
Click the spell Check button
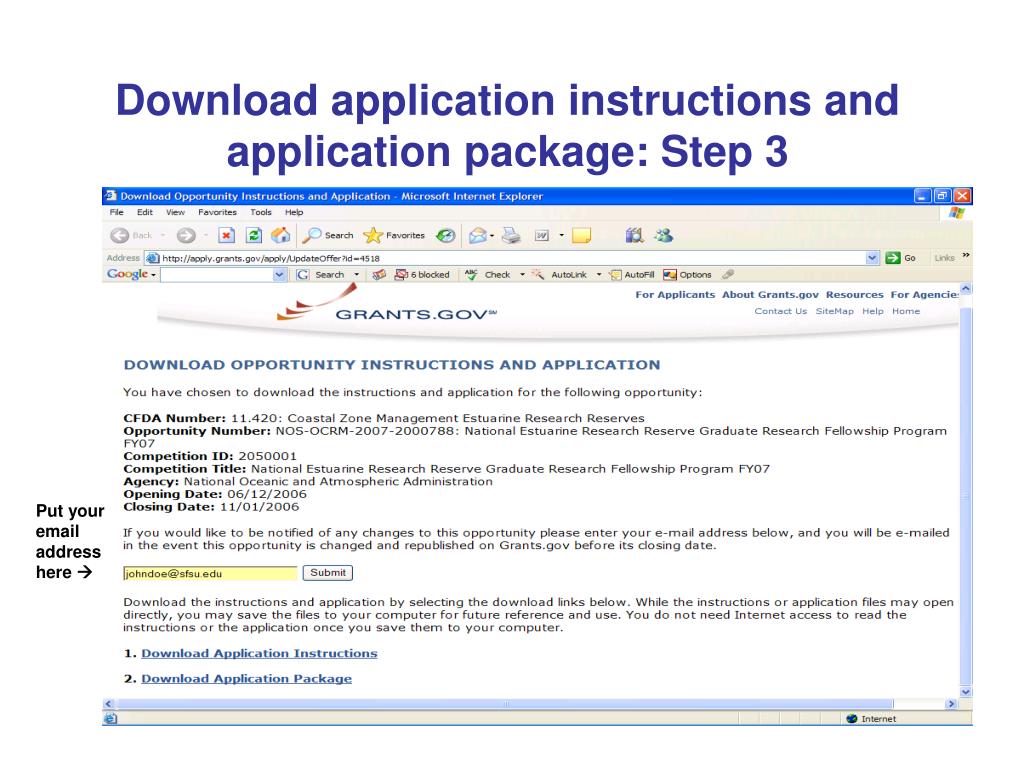[x=488, y=275]
